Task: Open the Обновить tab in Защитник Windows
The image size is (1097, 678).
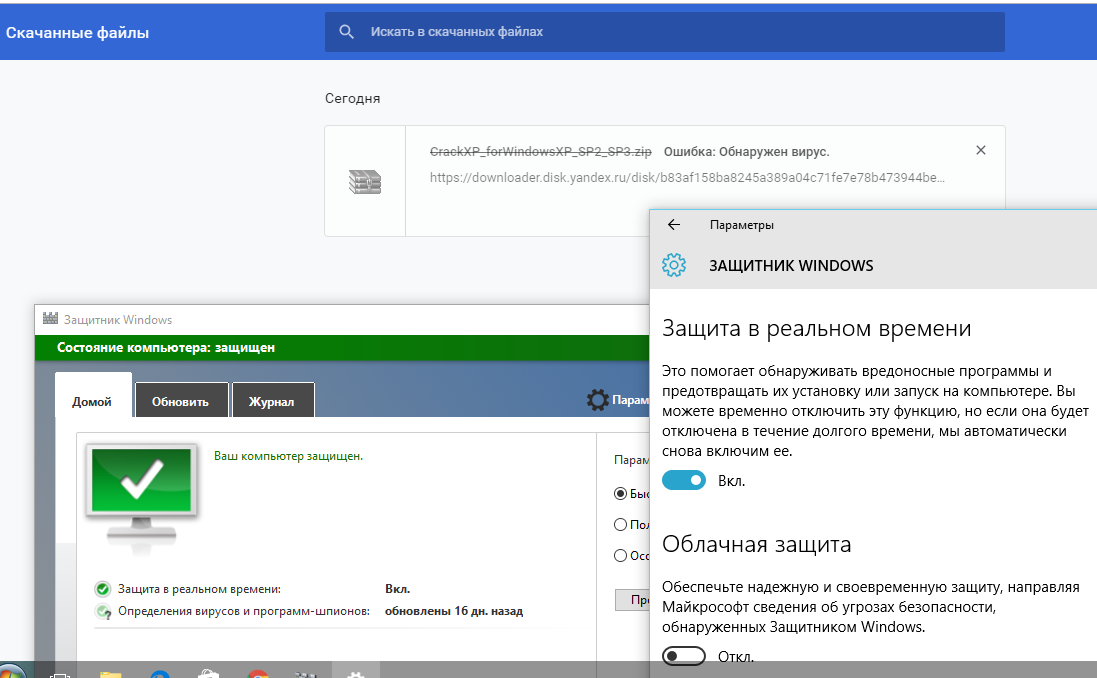Action: (x=181, y=401)
